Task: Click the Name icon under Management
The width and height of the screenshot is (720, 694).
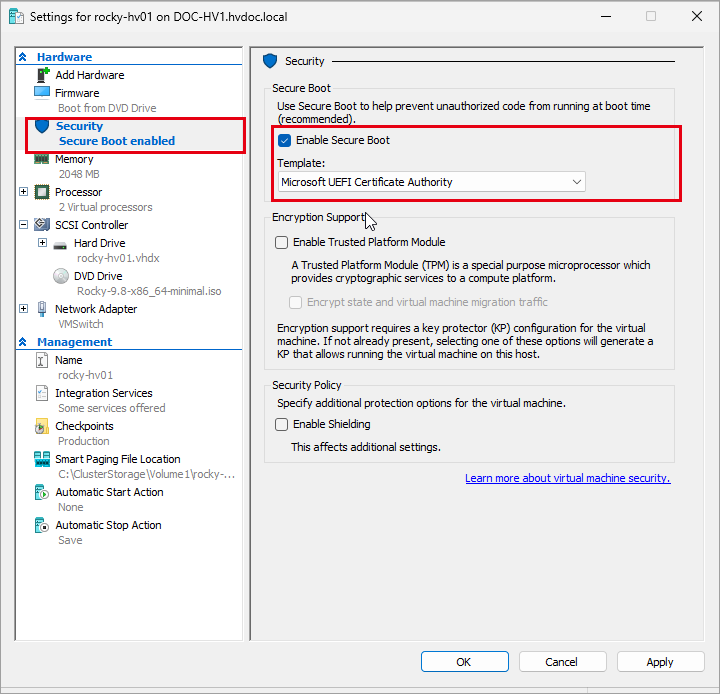Action: pyautogui.click(x=42, y=360)
